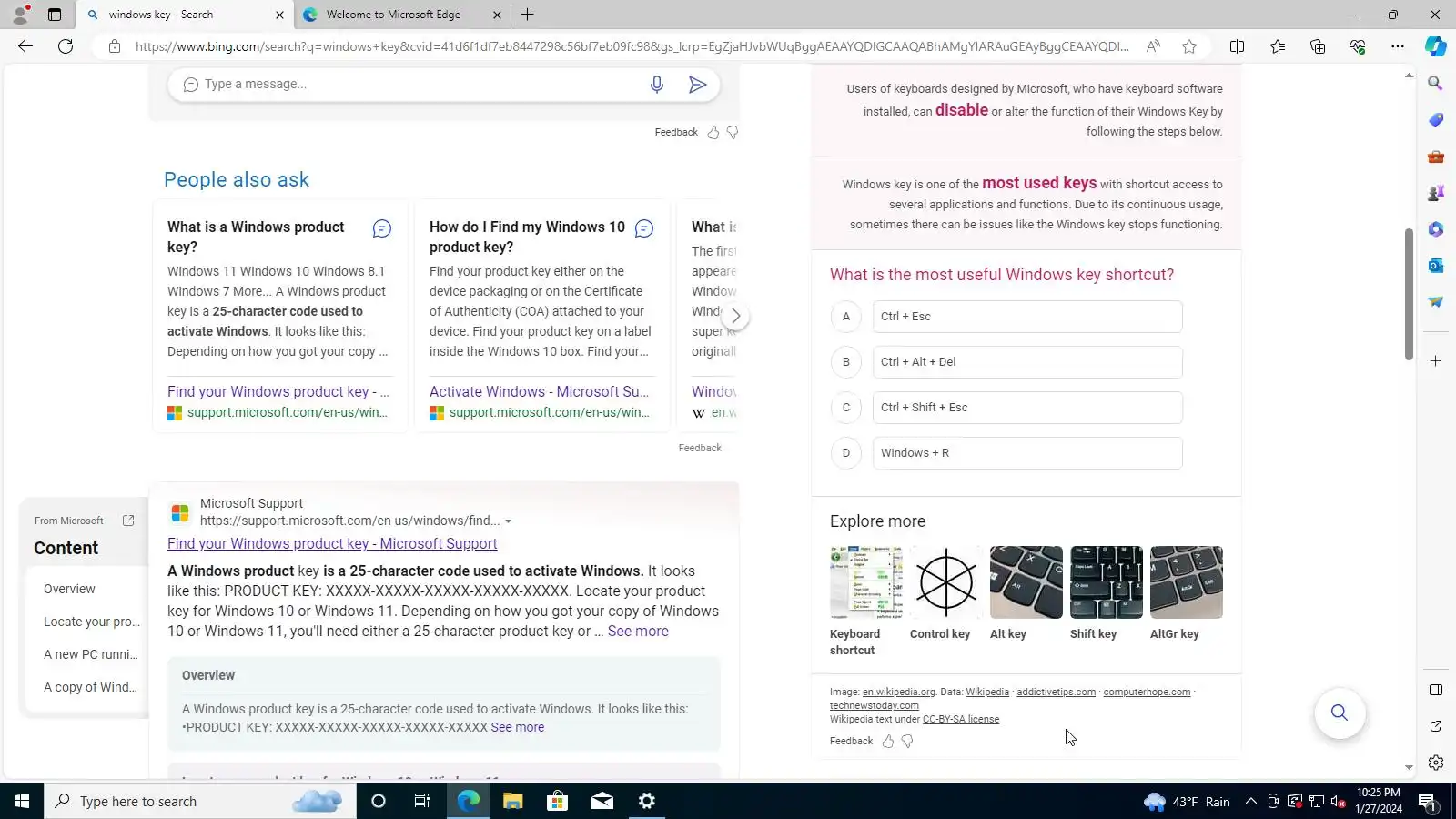Image resolution: width=1456 pixels, height=819 pixels.
Task: Open chat for 'How do I Find my Windows 10 product key?'
Action: coord(644,228)
